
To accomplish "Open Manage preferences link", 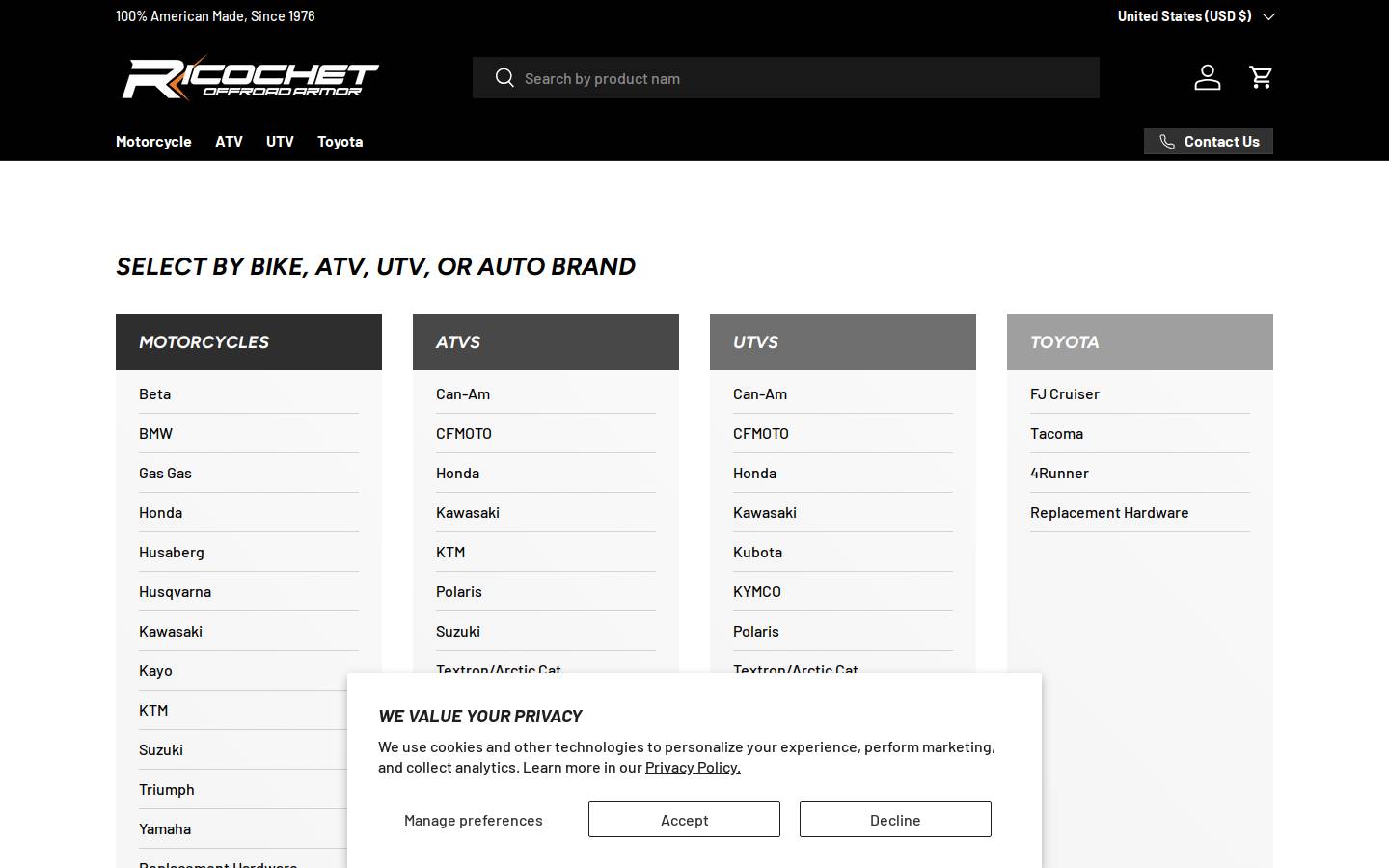I will [x=474, y=820].
